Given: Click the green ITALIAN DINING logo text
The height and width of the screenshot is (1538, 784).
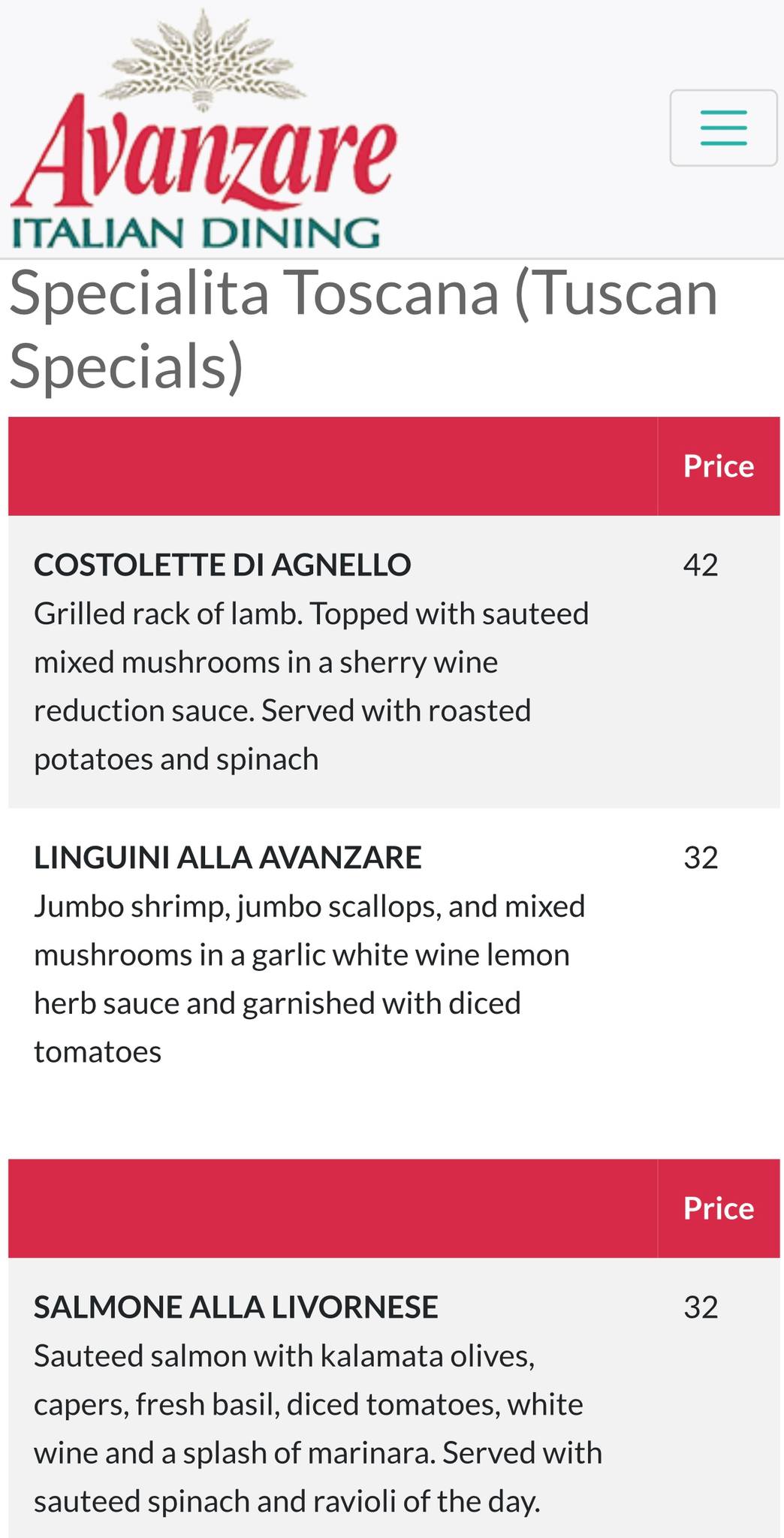Looking at the screenshot, I should pos(195,233).
